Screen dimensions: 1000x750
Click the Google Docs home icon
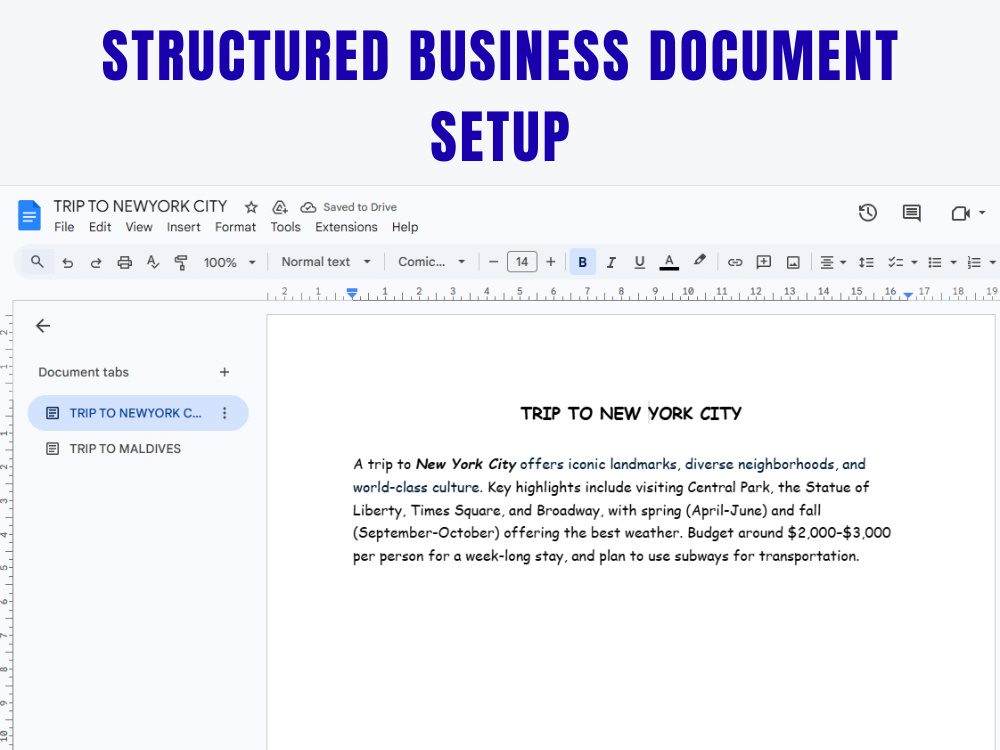click(29, 215)
